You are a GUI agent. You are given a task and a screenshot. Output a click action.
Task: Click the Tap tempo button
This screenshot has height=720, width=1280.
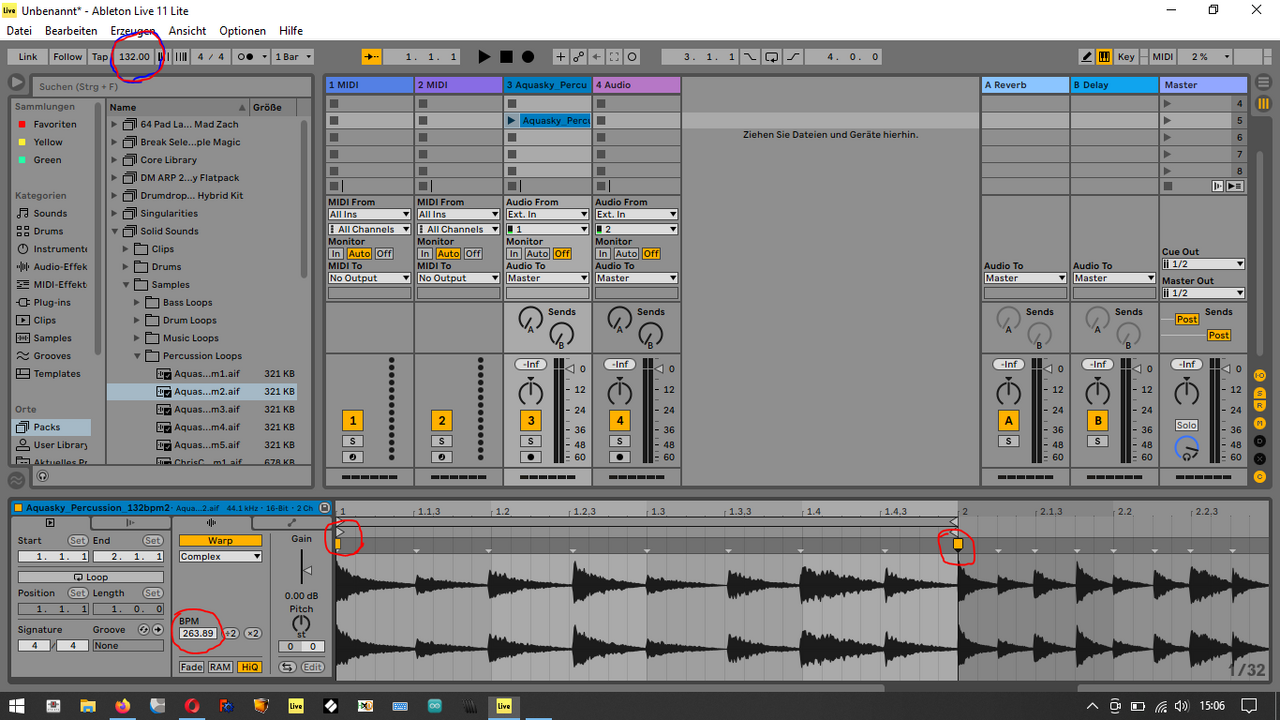point(100,57)
